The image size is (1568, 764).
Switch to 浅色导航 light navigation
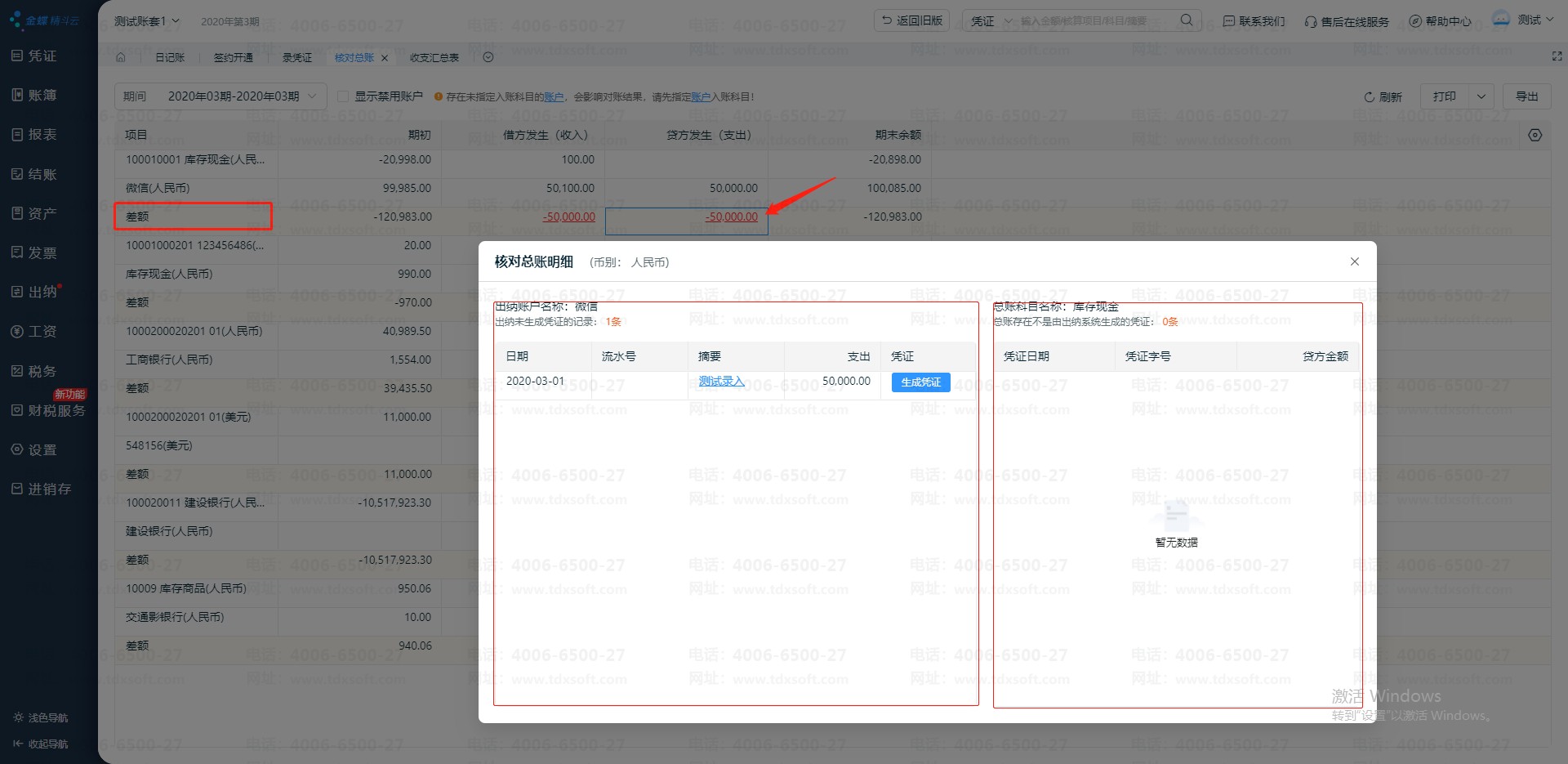[x=41, y=717]
